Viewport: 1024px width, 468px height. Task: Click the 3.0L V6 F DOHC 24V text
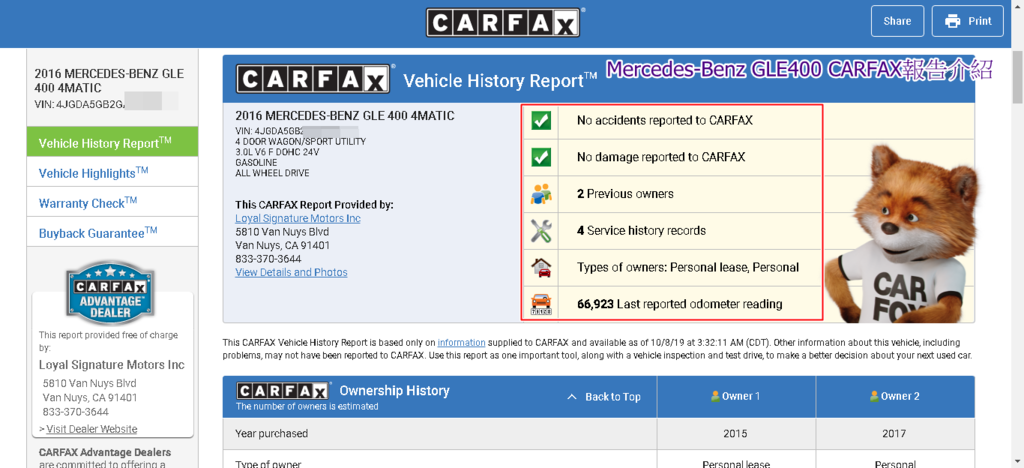(x=278, y=152)
